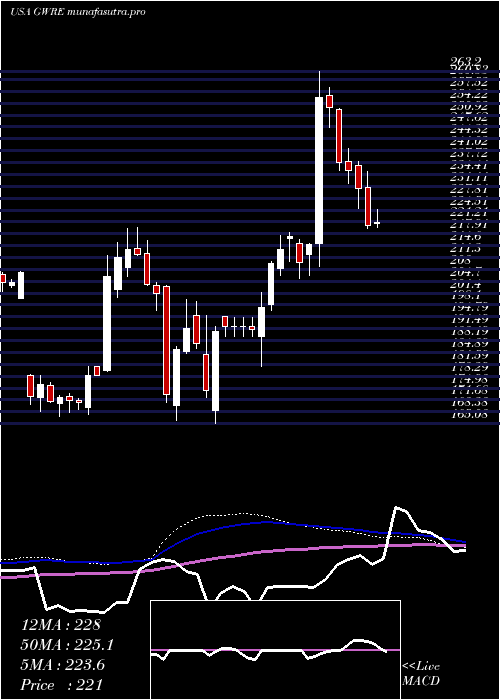This screenshot has height=700, width=500.
Task: Click the 50MA : 225.1 readout
Action: coord(67,645)
